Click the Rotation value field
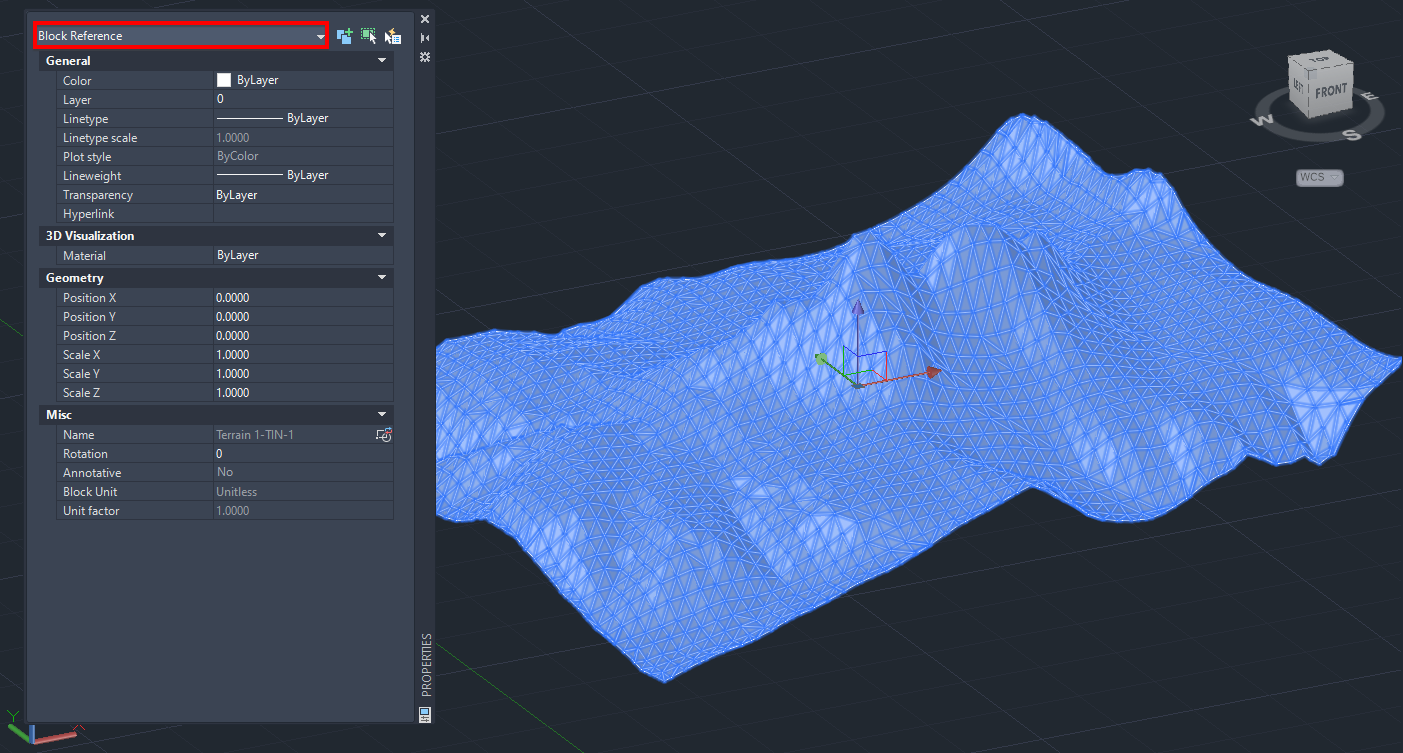Image resolution: width=1403 pixels, height=753 pixels. coord(303,454)
